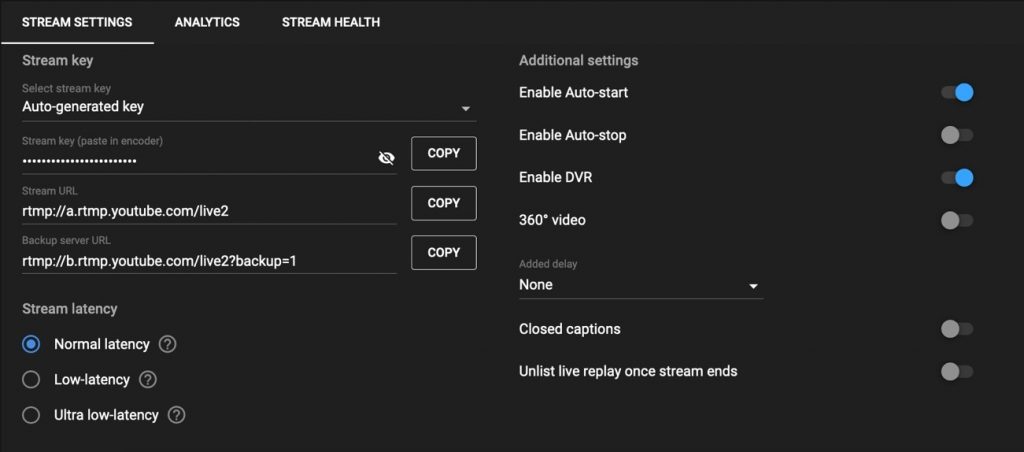This screenshot has height=452, width=1024.
Task: Click the Stream latency heading
Action: [x=70, y=308]
